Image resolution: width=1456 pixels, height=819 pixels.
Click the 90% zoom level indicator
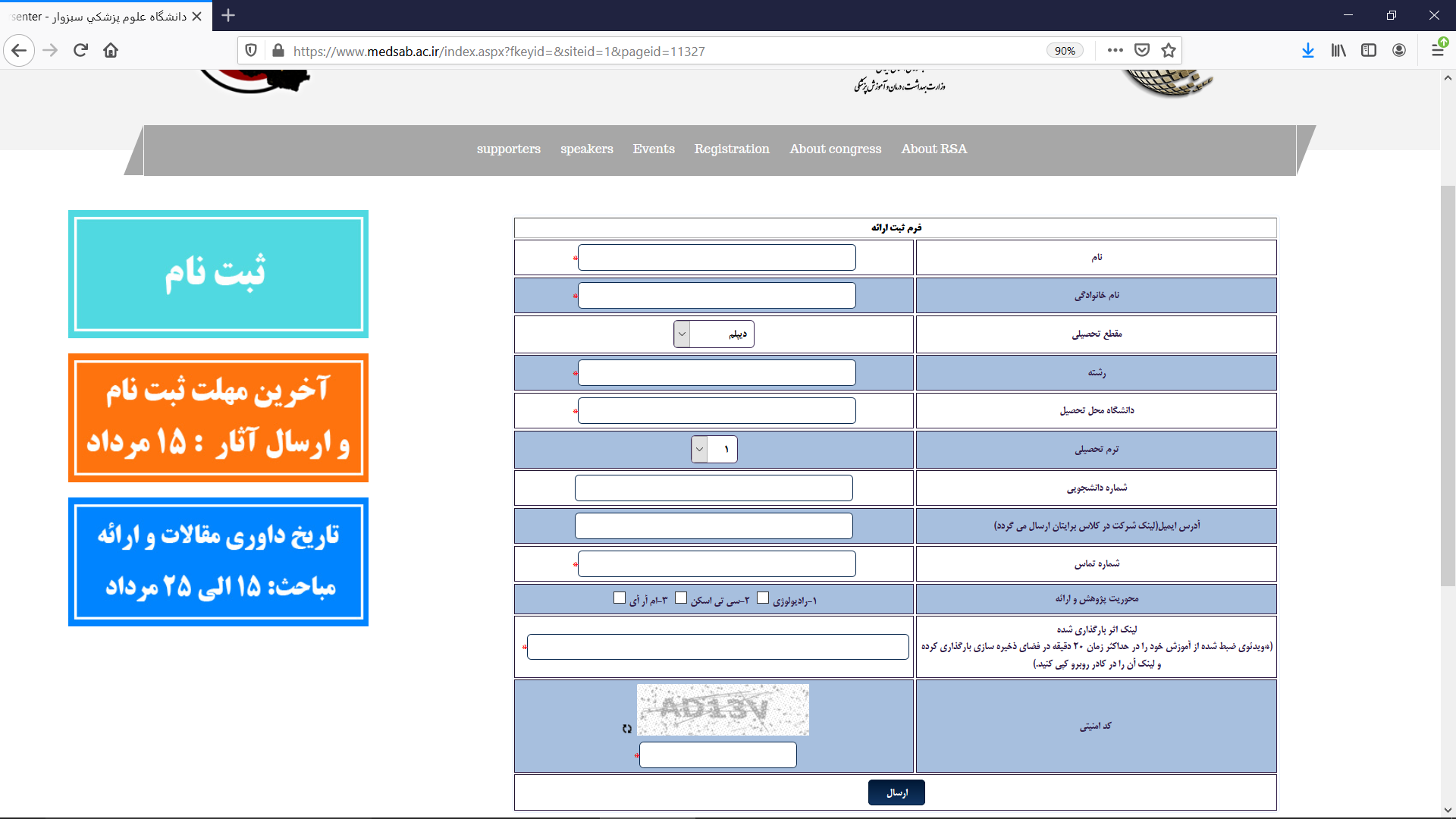(1065, 51)
